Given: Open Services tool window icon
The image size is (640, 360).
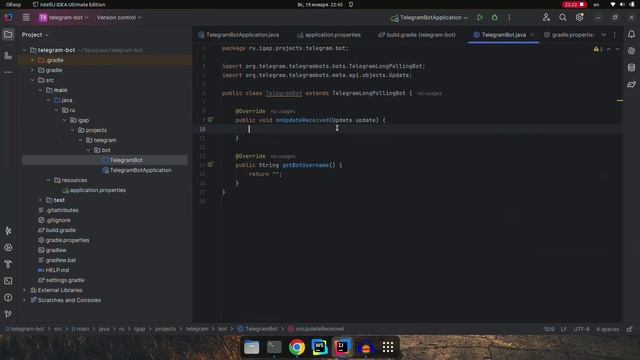Looking at the screenshot, I should (8, 247).
